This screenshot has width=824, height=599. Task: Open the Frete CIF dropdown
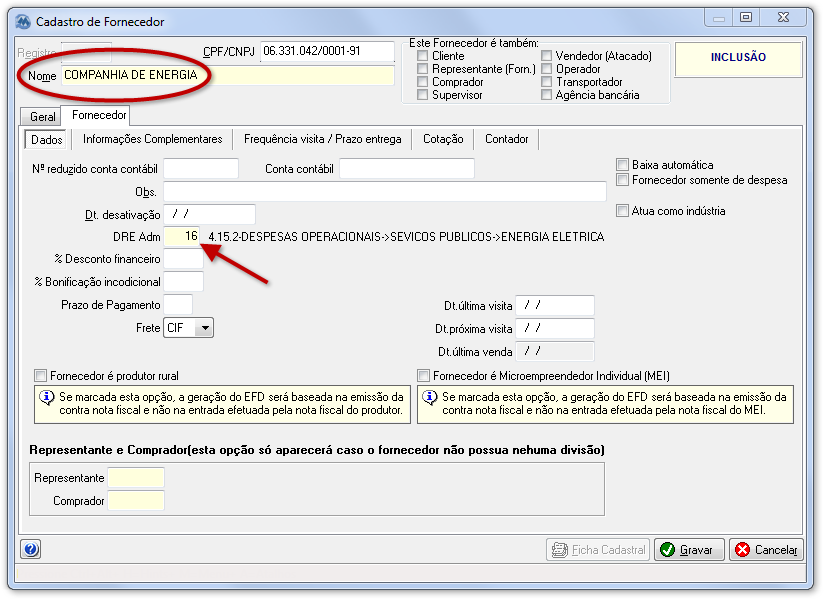(x=204, y=328)
